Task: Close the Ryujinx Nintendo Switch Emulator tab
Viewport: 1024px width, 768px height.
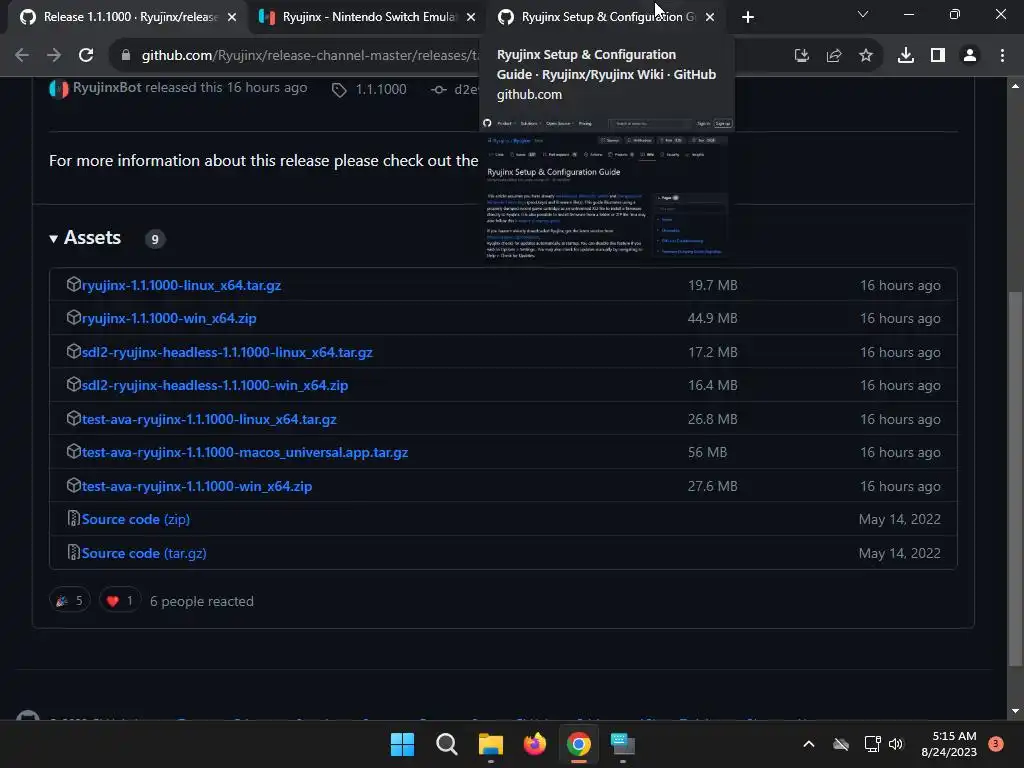Action: tap(471, 17)
